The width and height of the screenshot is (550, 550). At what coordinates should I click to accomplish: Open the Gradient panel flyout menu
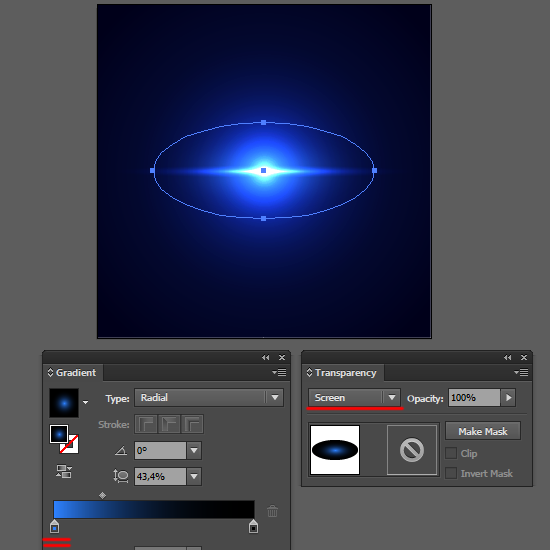click(x=279, y=373)
